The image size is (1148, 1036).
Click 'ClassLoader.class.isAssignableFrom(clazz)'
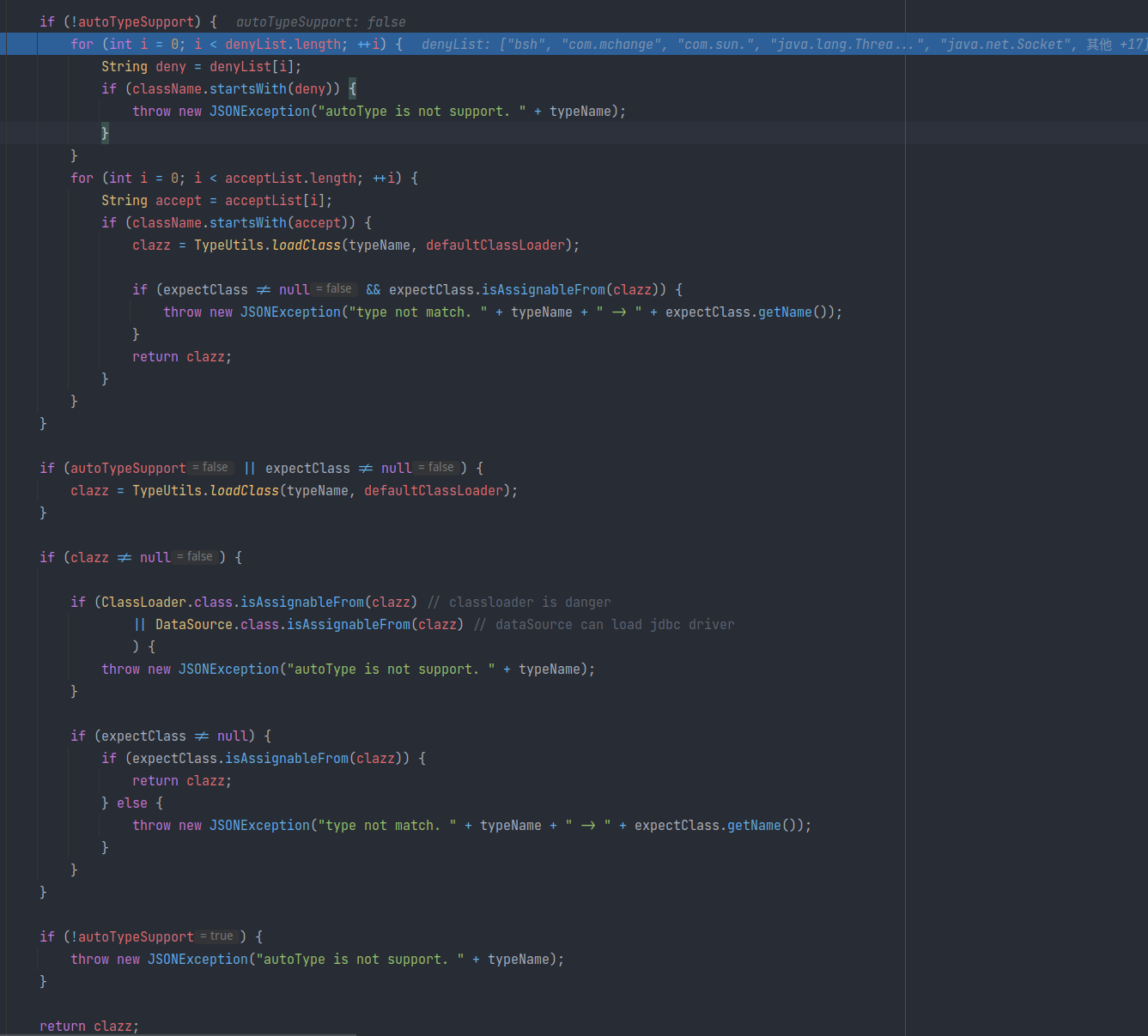(x=259, y=603)
